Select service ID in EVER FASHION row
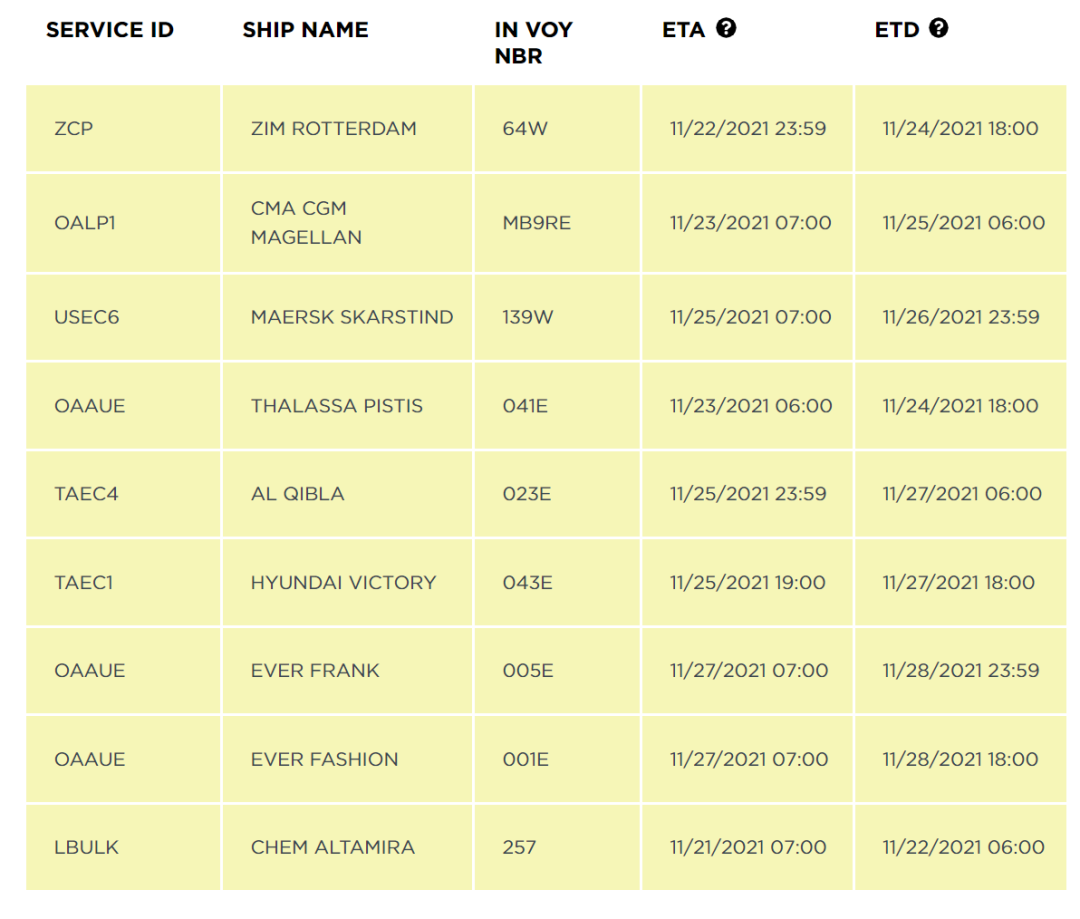 (x=90, y=761)
